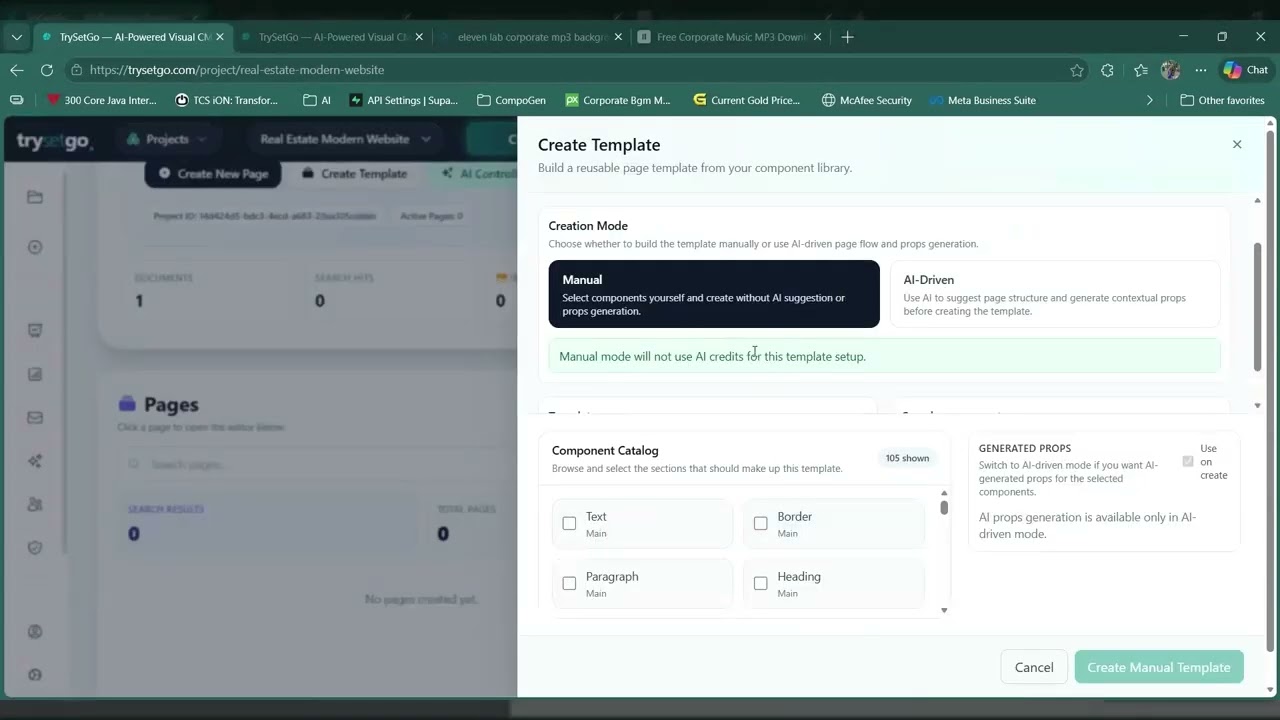Open Other favorites folder

click(1222, 100)
